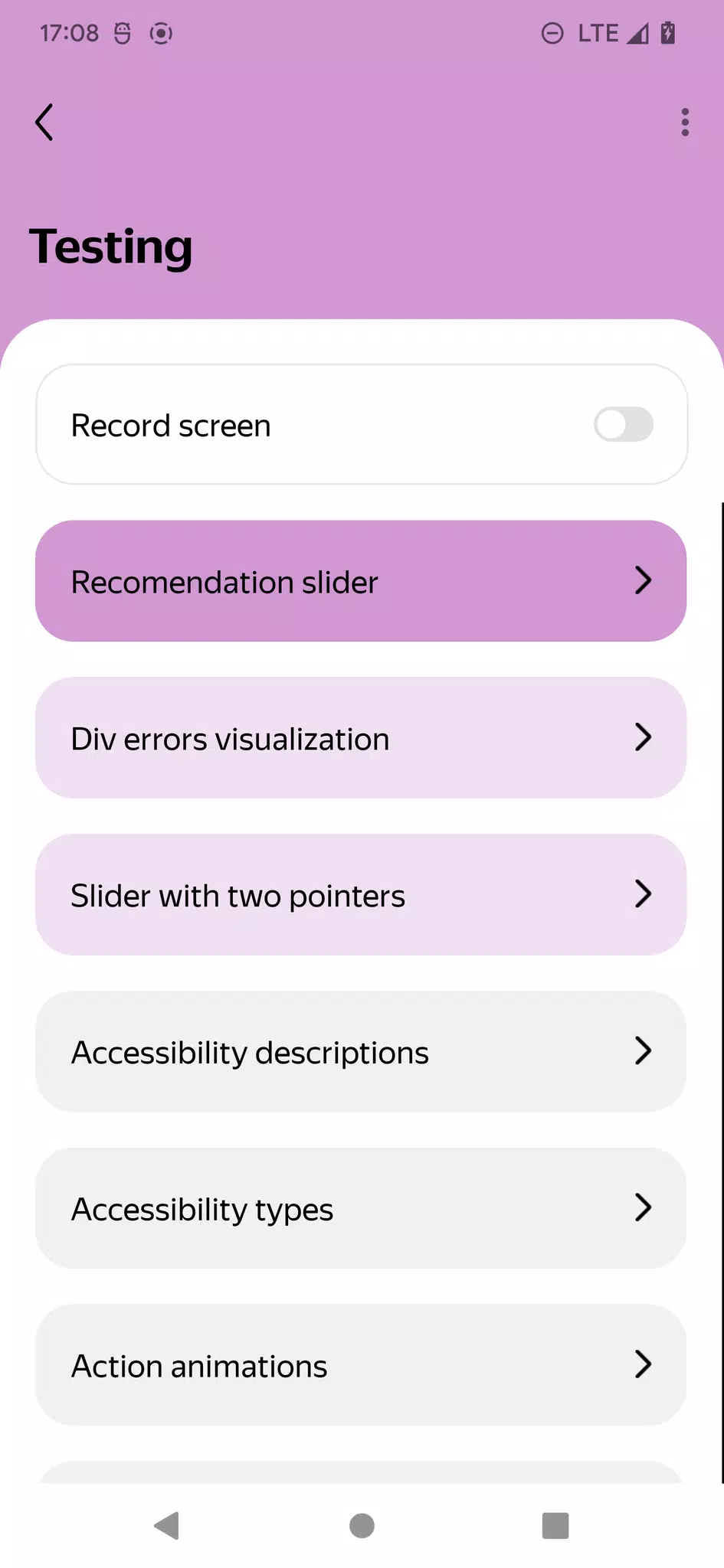Expand Recomendation slider chevron arrow
The width and height of the screenshot is (724, 1568).
point(643,581)
